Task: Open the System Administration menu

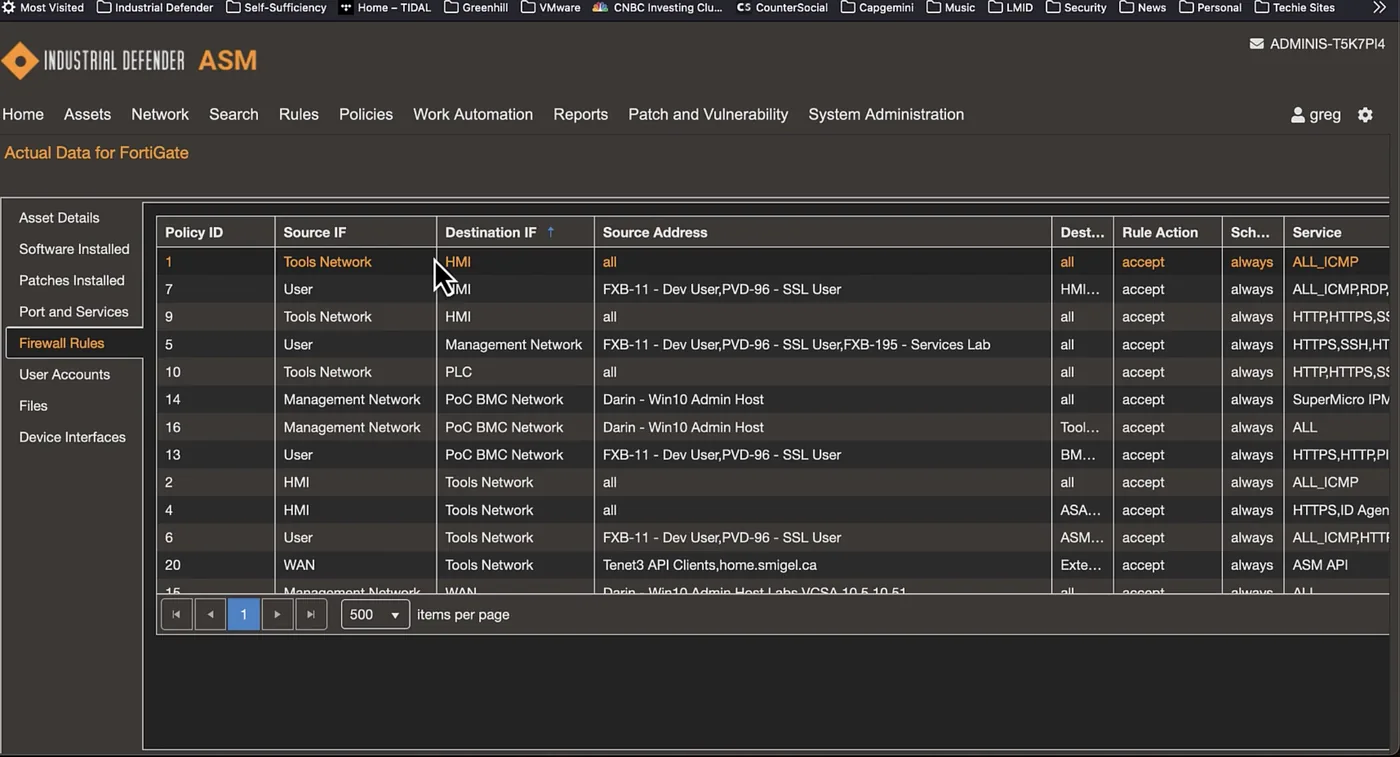Action: tap(886, 115)
